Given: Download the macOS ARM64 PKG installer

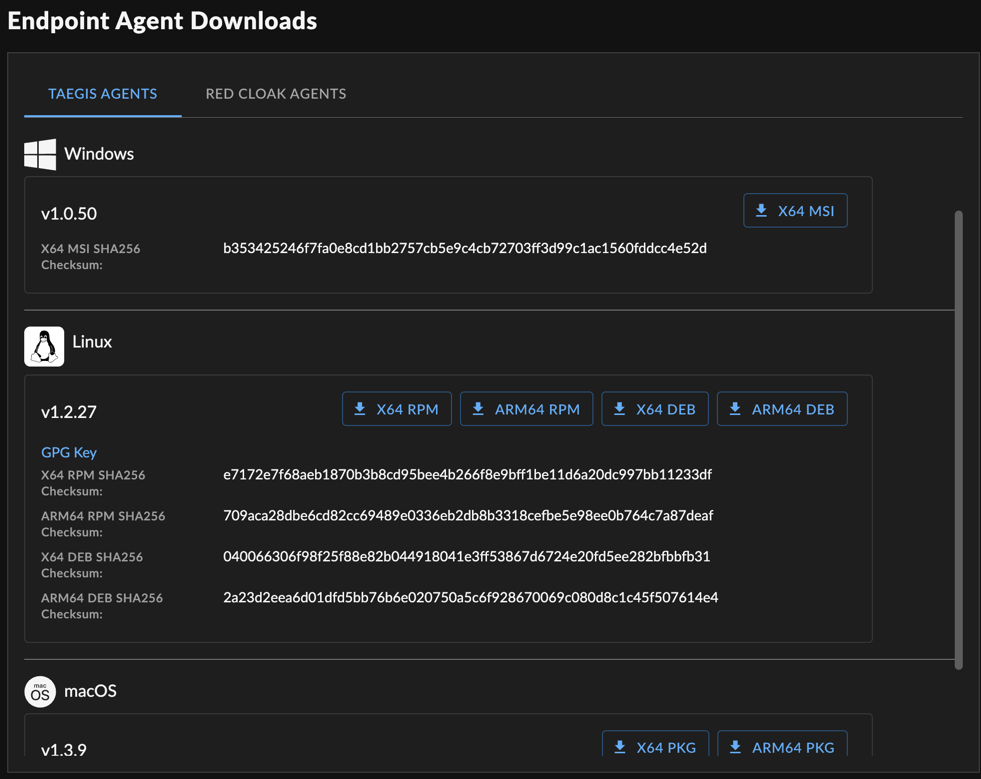Looking at the screenshot, I should pos(783,745).
